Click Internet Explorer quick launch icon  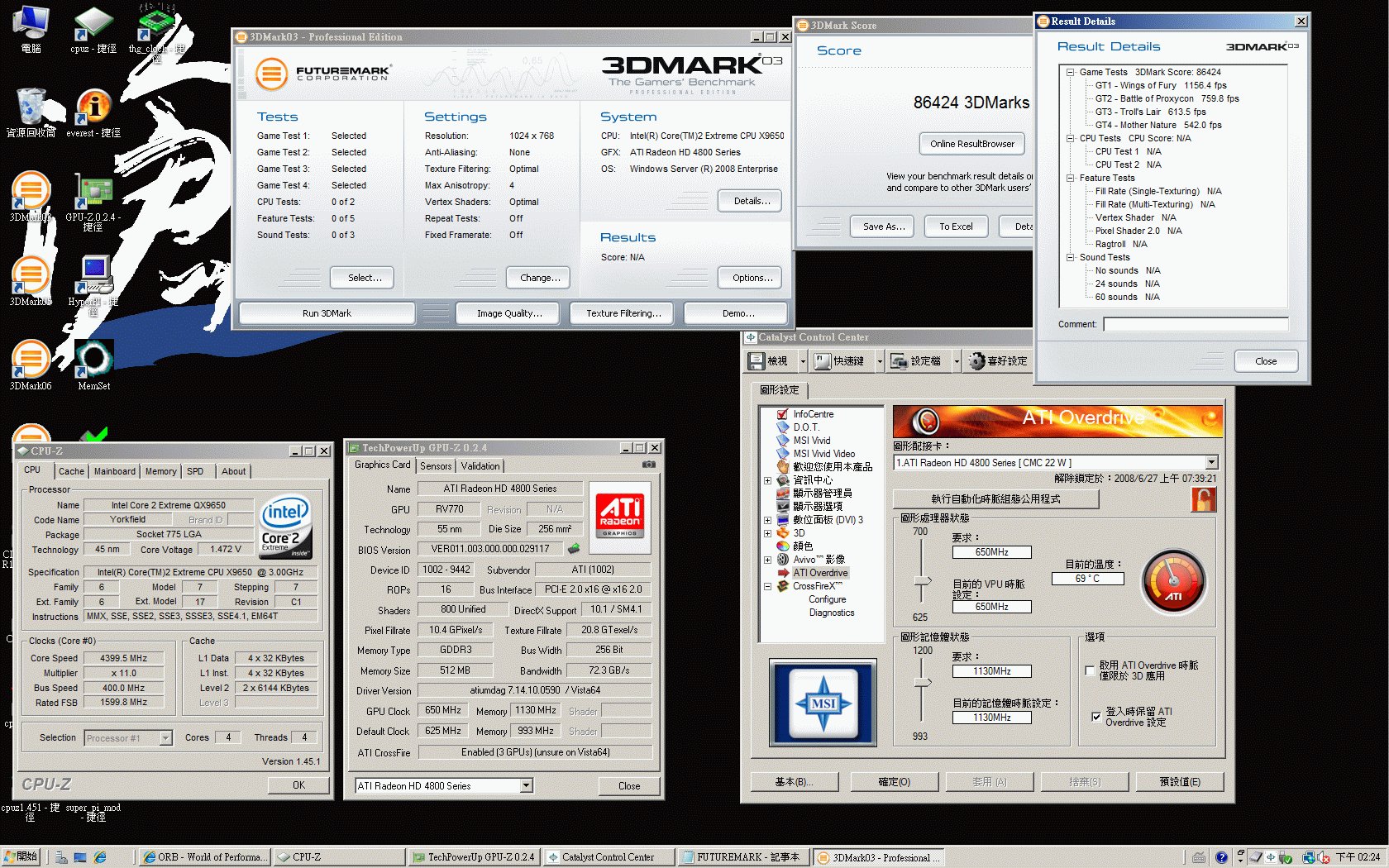pos(100,857)
